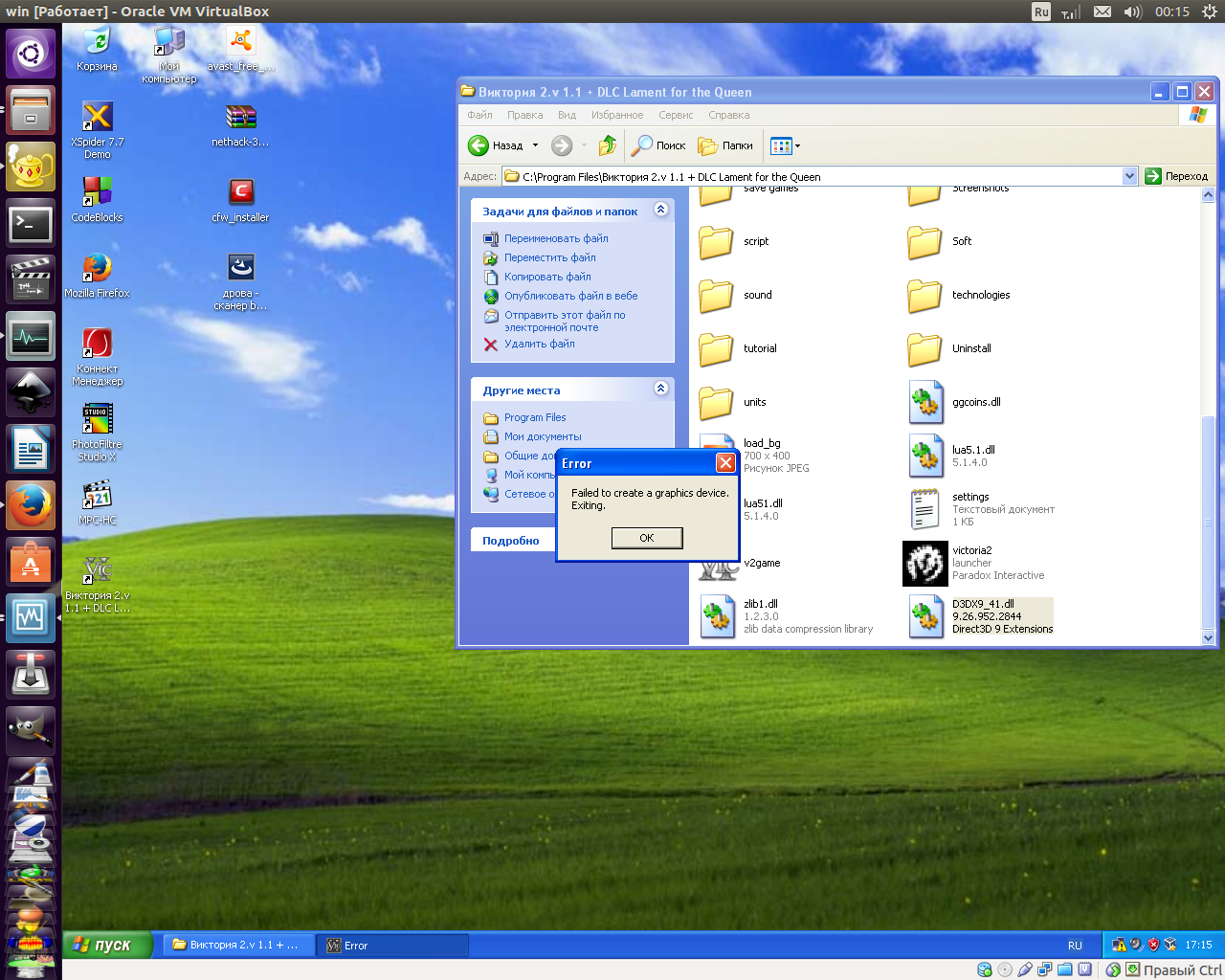Click the Ubuntu volume indicator in top panel

pos(1132,11)
